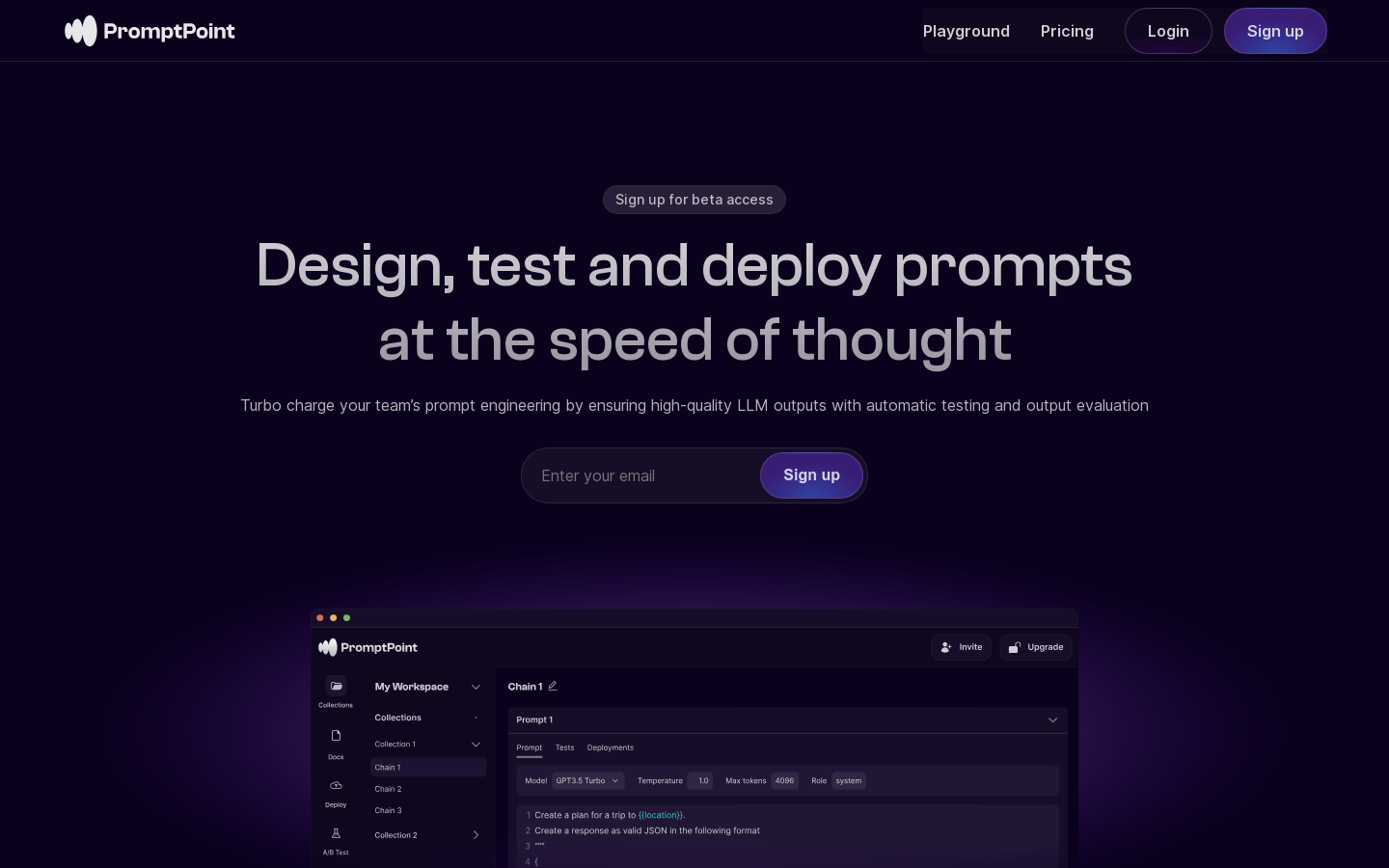Screen dimensions: 1389x868
Task: Click the PromptPoint logo in app preview
Action: (368, 647)
